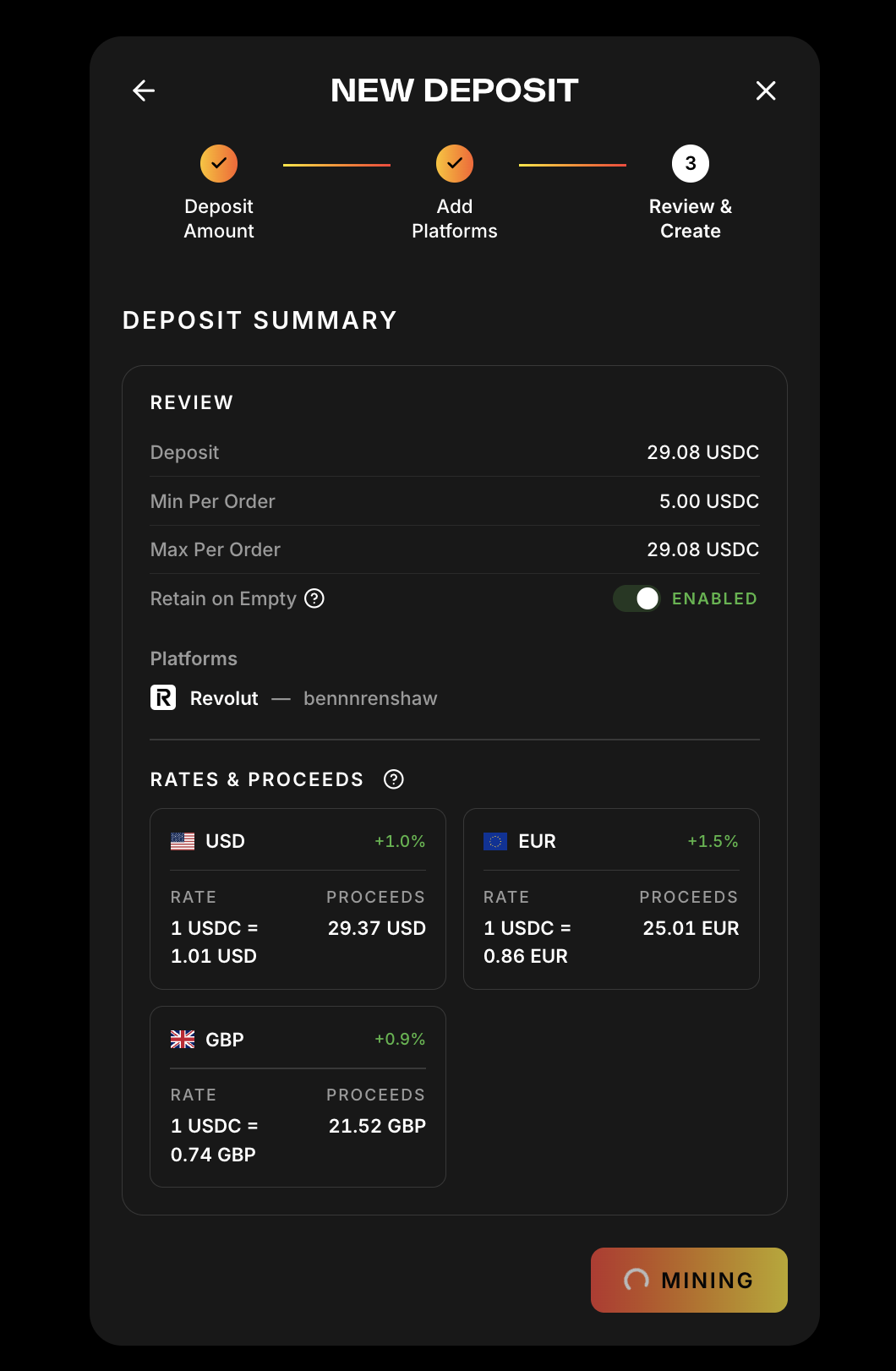
Task: Go to Add Platforms step label
Action: (455, 219)
